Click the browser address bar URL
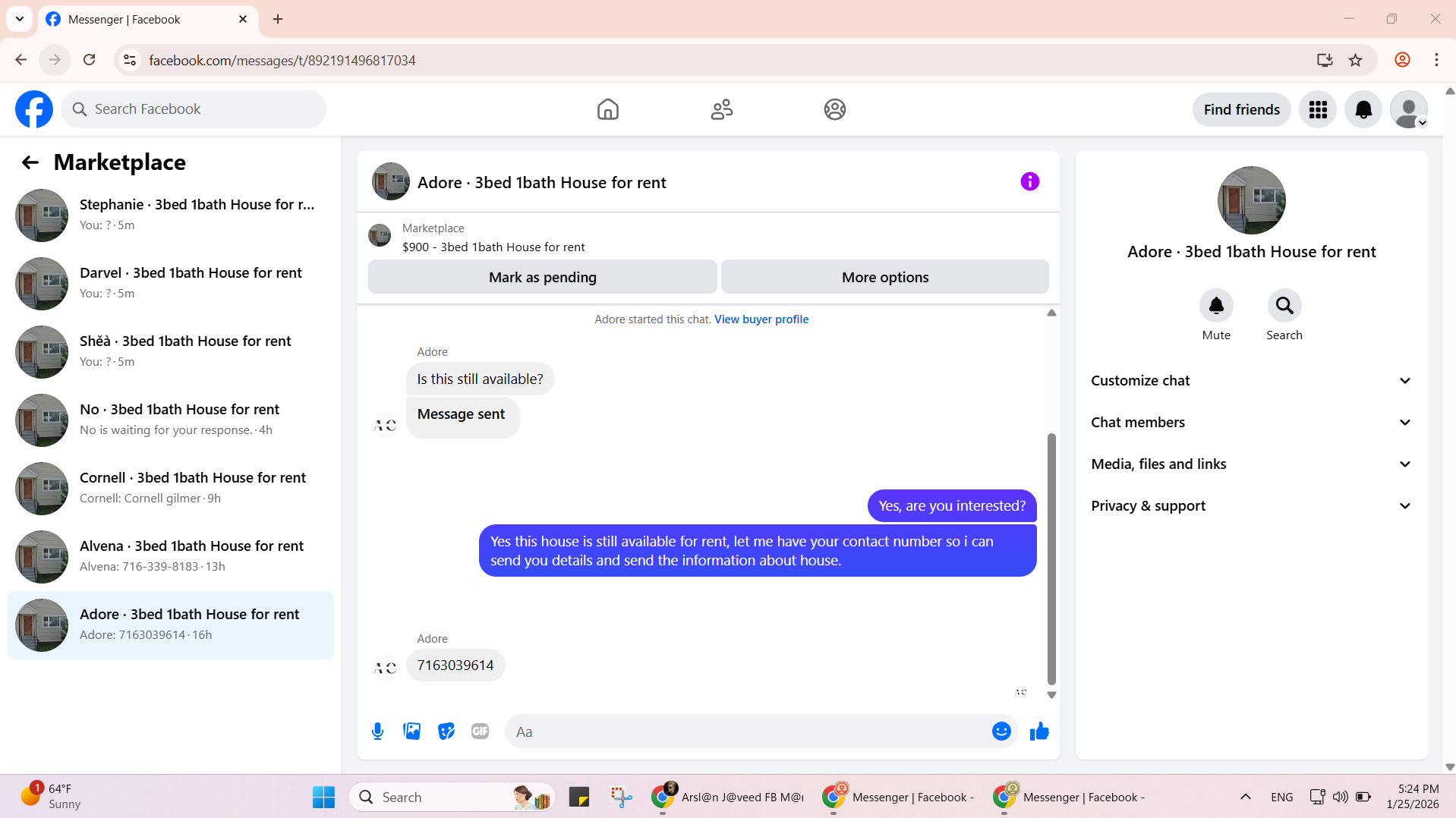Viewport: 1456px width, 818px height. (282, 60)
